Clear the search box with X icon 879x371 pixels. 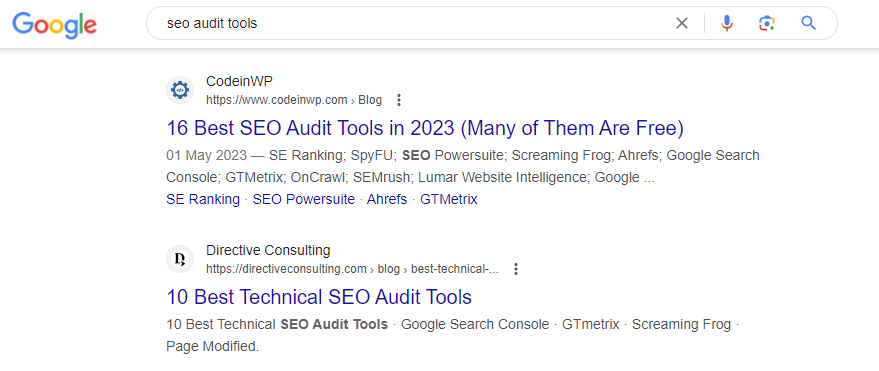[682, 23]
